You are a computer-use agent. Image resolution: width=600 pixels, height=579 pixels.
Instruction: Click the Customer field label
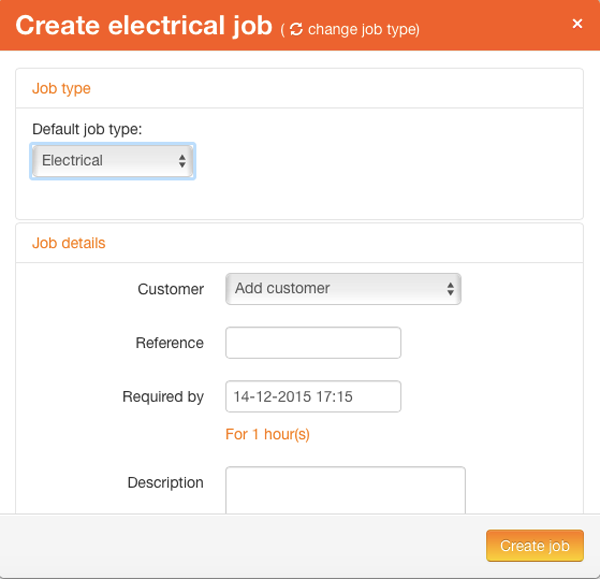coord(171,289)
